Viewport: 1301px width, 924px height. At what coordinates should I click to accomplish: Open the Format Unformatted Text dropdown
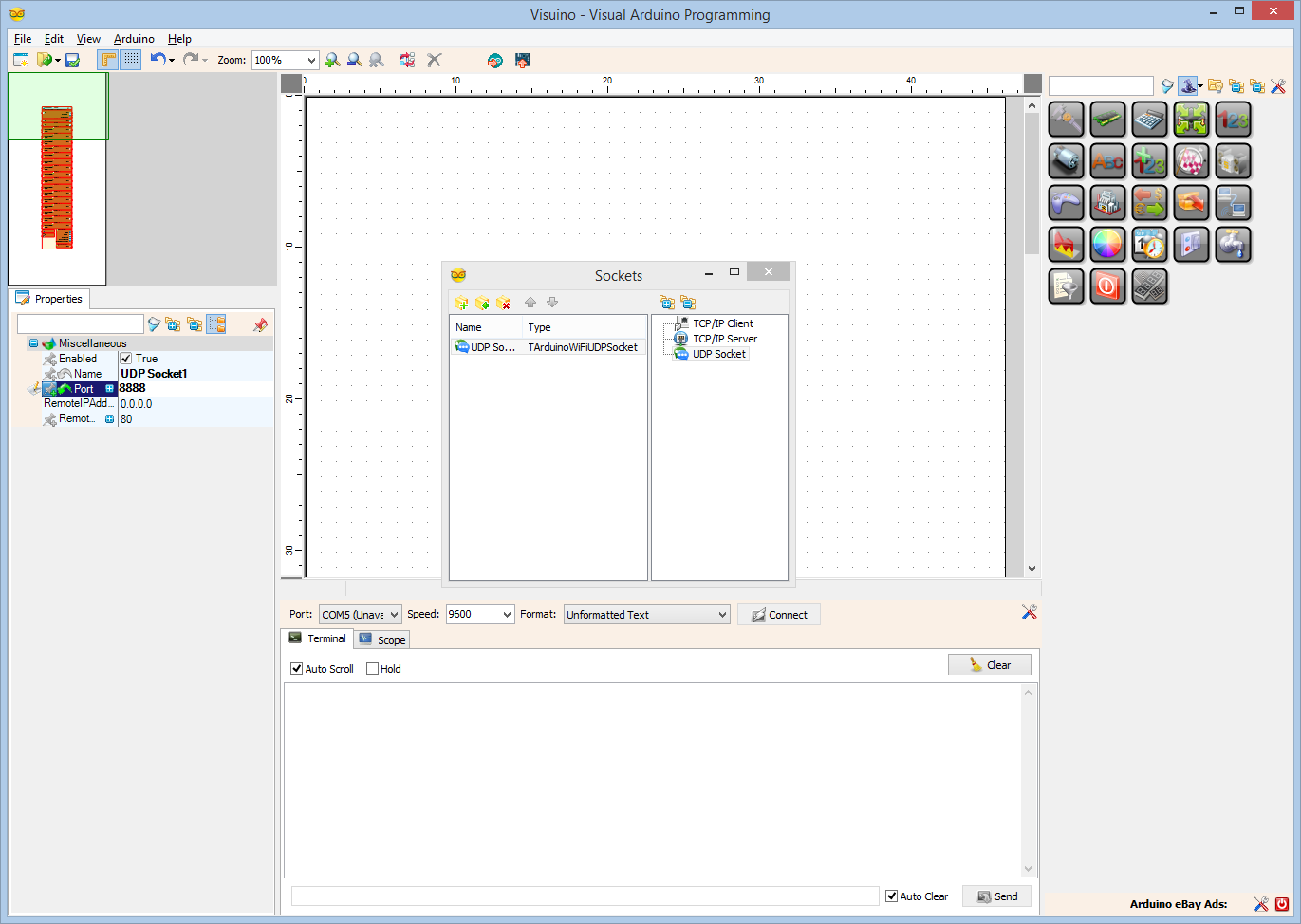click(x=722, y=615)
